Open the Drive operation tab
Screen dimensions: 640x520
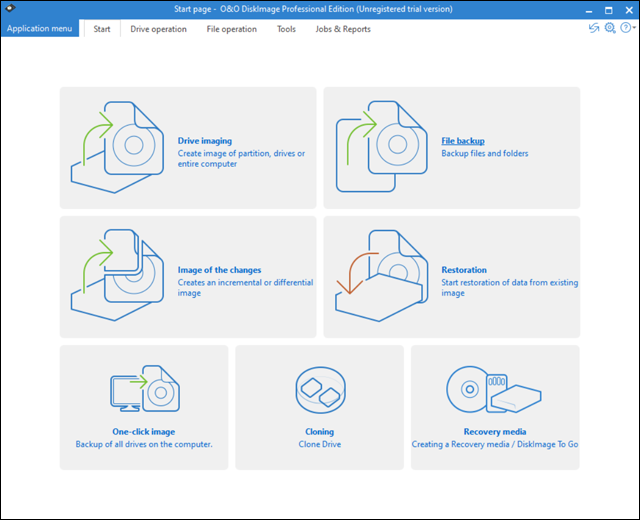tap(158, 29)
